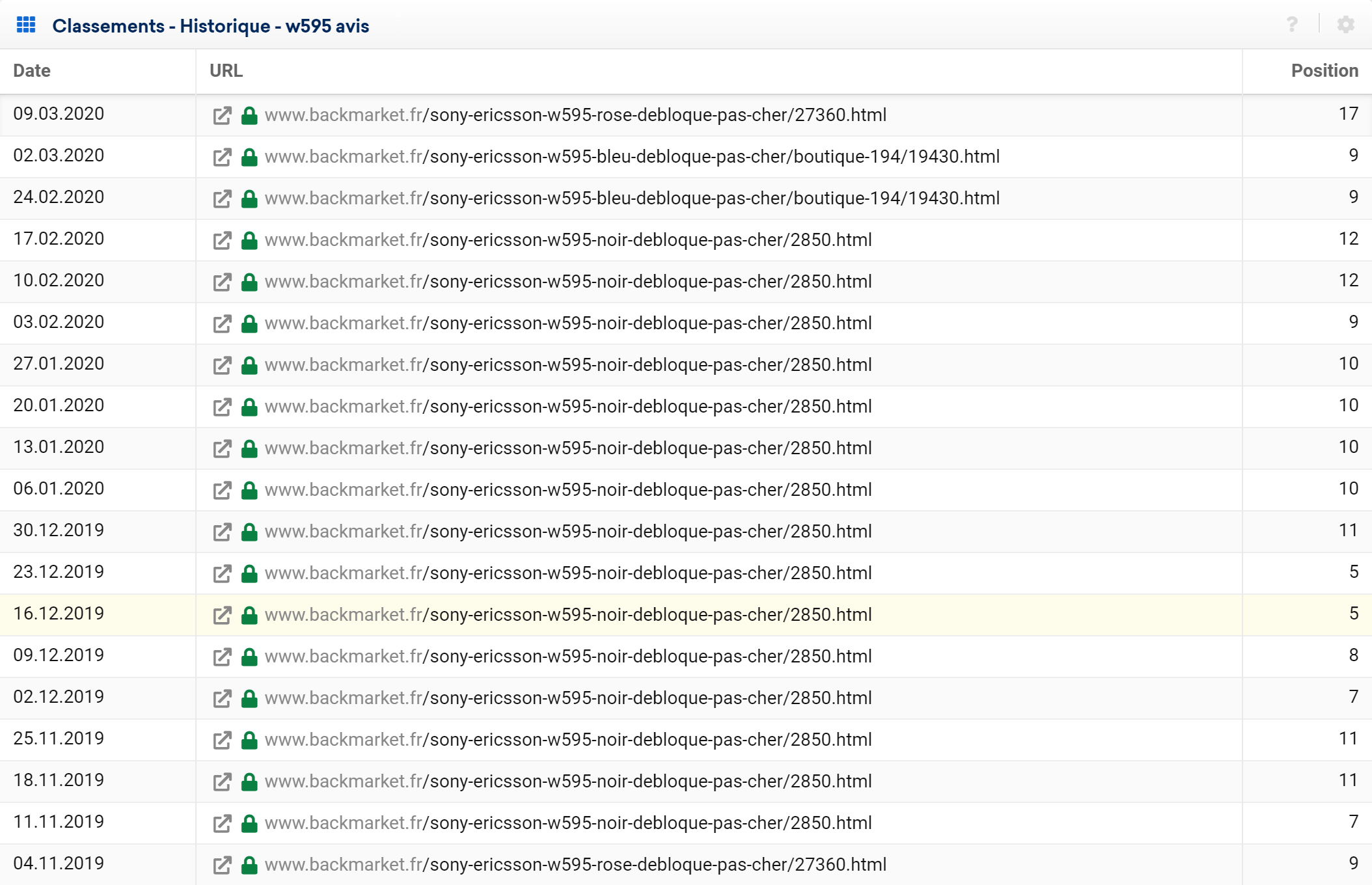Open the w595-noir URL dated 13.01.2020
Screen dimensions: 1372x885
(568, 448)
